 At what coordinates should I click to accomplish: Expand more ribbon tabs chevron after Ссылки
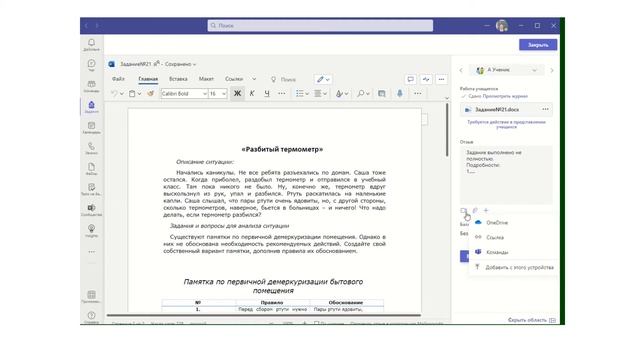click(x=254, y=79)
